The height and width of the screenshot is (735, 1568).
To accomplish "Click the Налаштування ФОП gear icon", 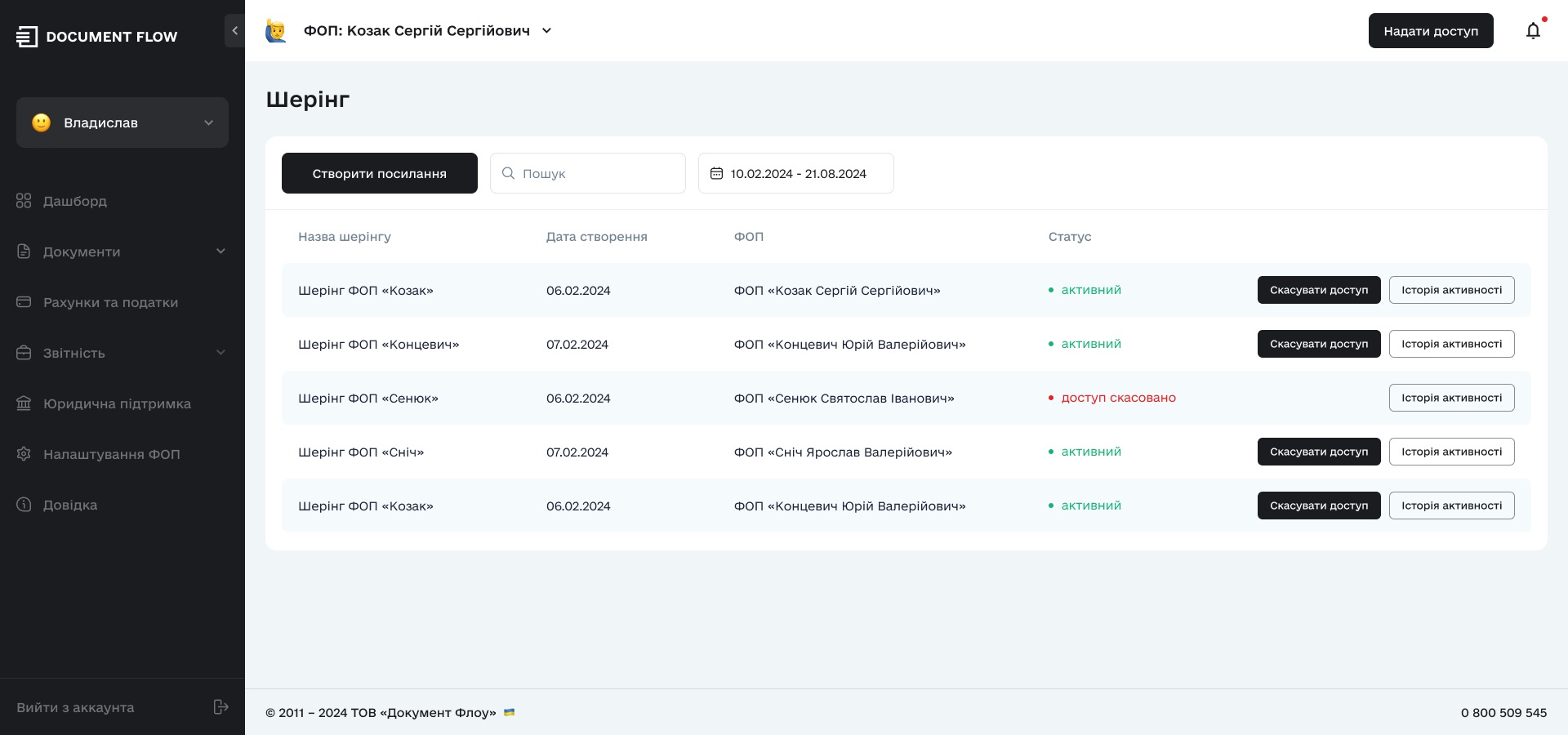I will [24, 454].
